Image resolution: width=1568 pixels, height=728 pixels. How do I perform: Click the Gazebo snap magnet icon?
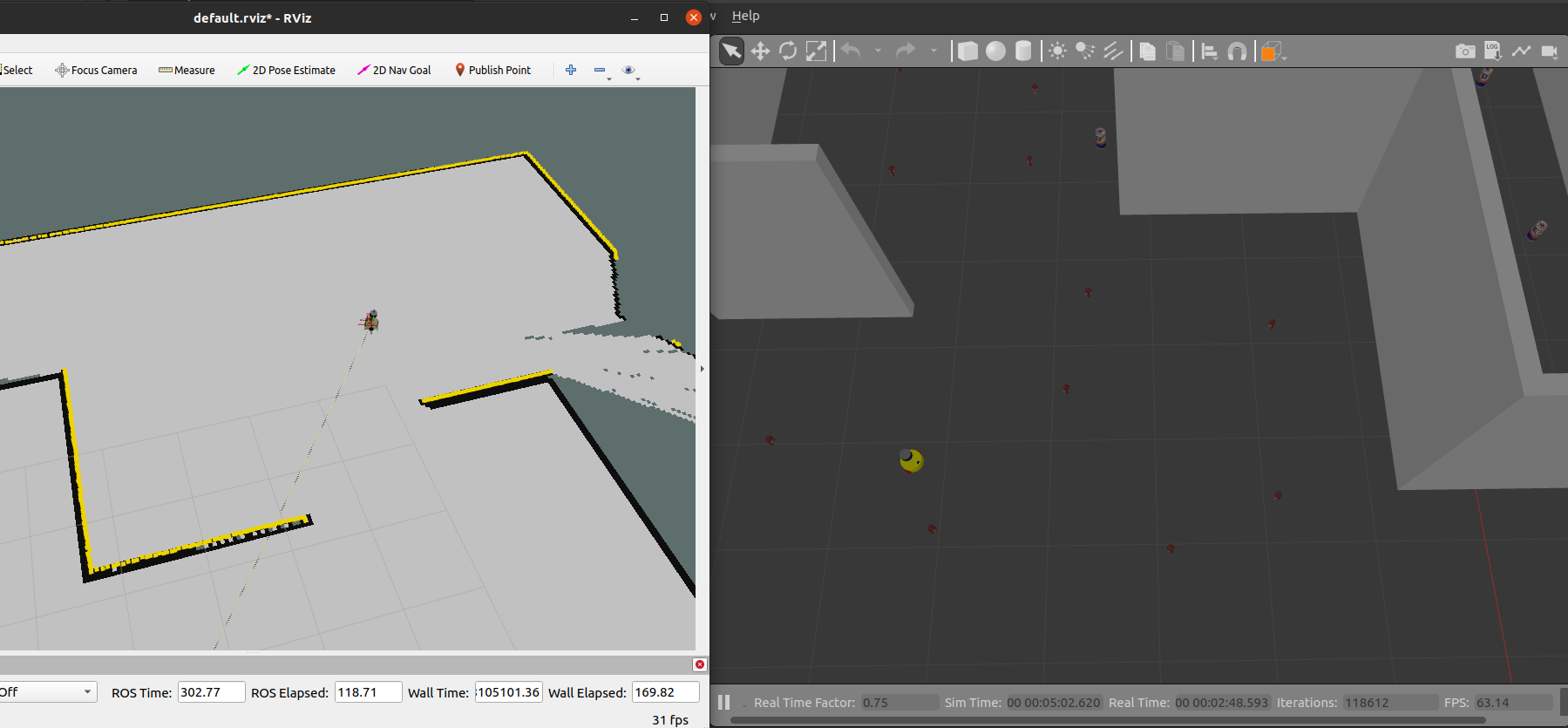(x=1237, y=51)
